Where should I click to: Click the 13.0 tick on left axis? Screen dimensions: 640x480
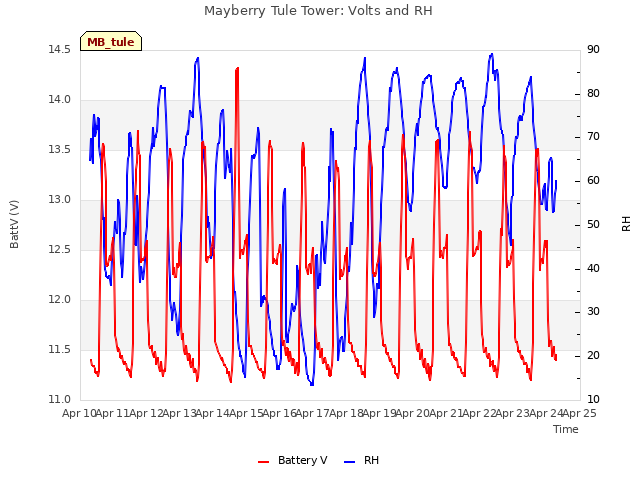coord(60,200)
